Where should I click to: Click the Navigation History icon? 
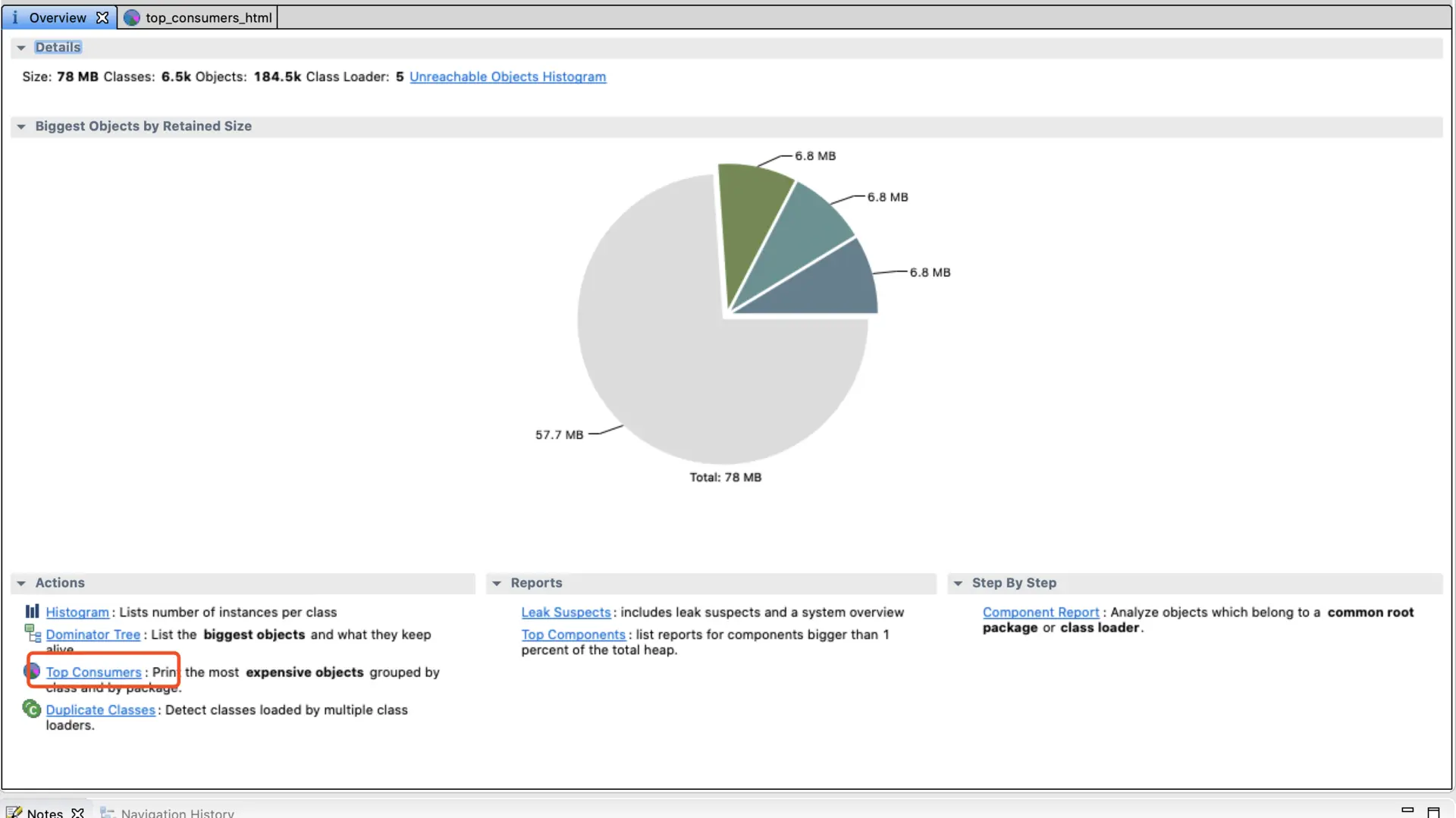[x=108, y=812]
